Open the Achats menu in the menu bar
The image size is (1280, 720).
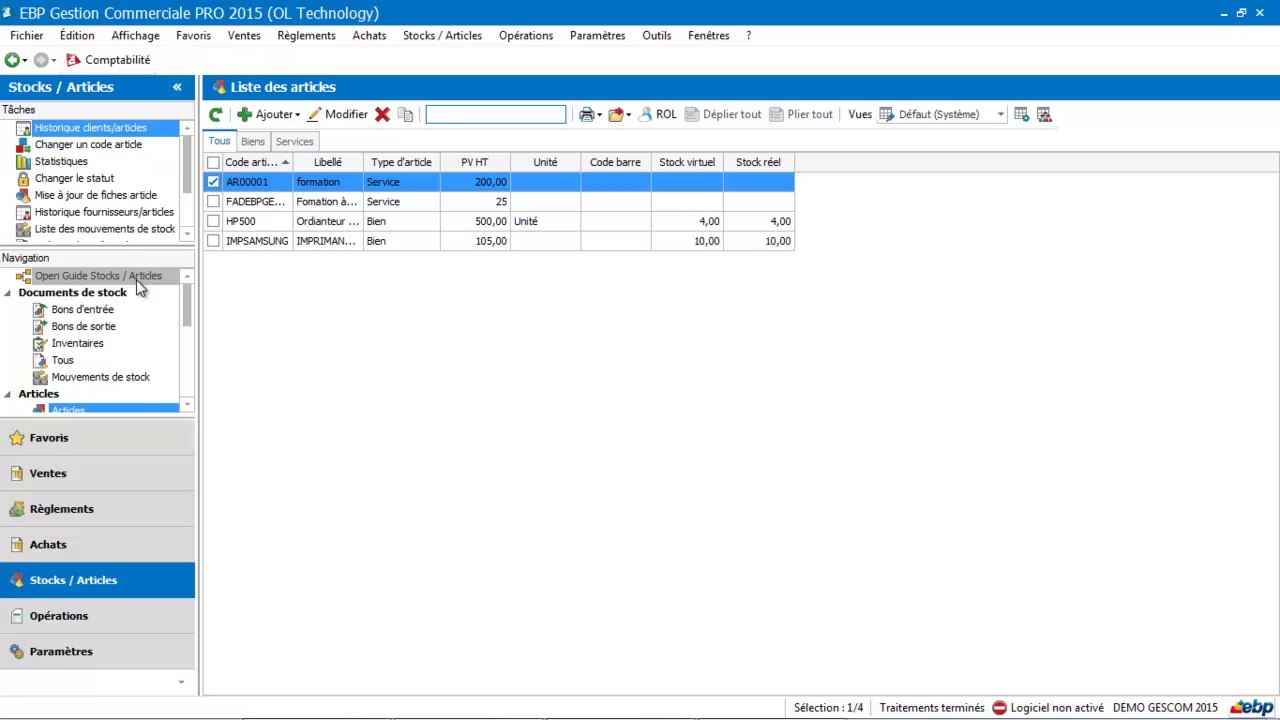369,36
